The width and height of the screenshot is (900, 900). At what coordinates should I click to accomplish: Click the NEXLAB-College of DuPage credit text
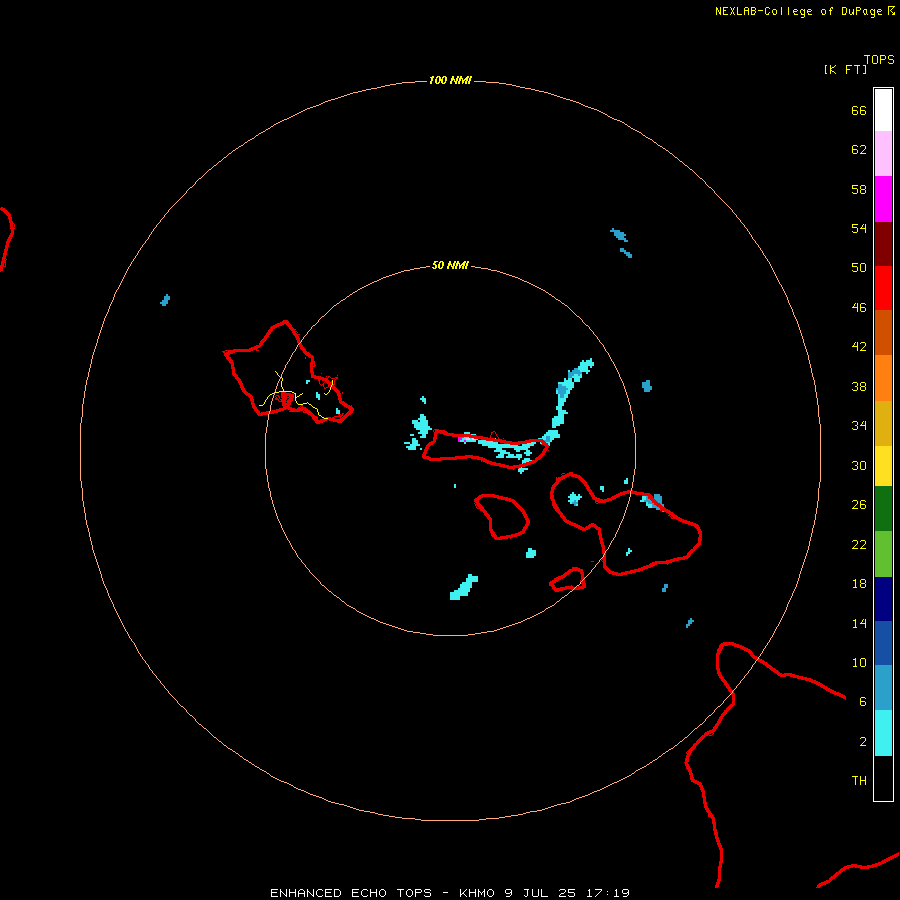tap(798, 11)
